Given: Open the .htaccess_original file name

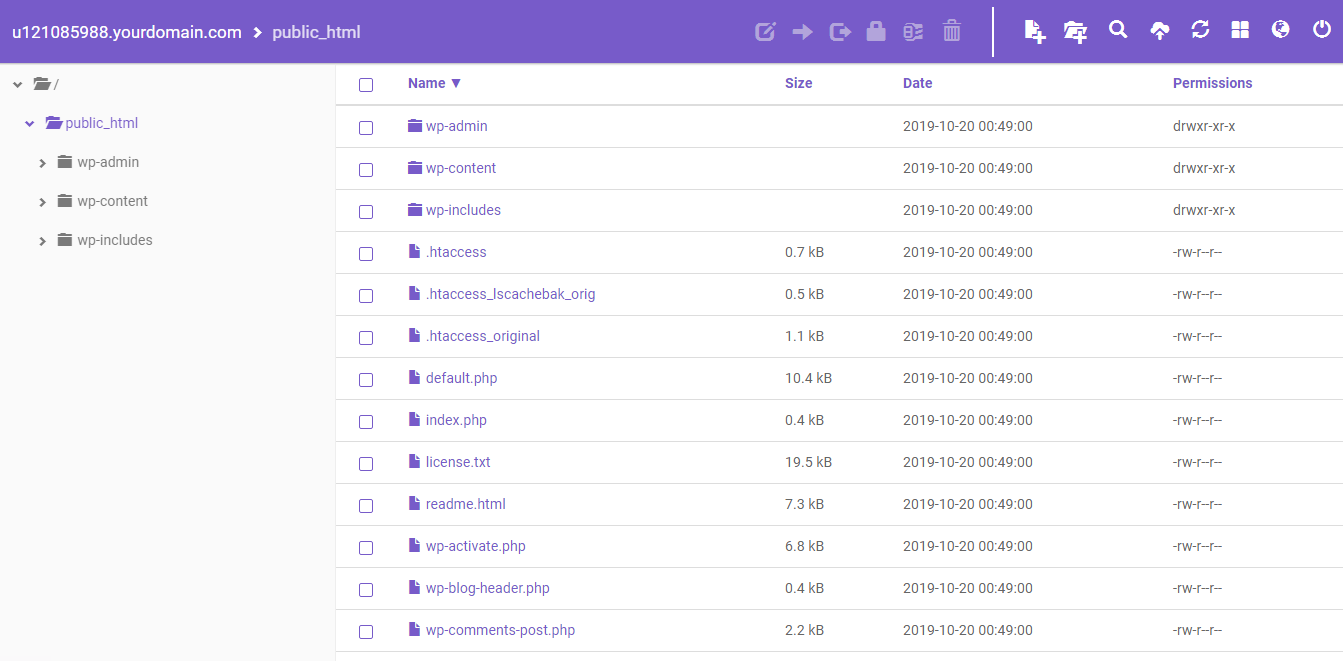Looking at the screenshot, I should click(x=483, y=336).
